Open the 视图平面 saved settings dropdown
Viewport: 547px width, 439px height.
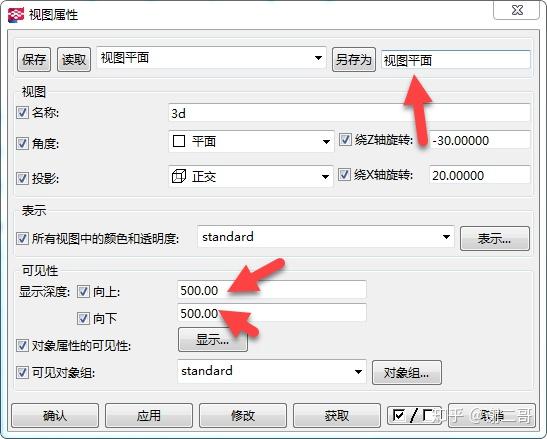pyautogui.click(x=211, y=58)
